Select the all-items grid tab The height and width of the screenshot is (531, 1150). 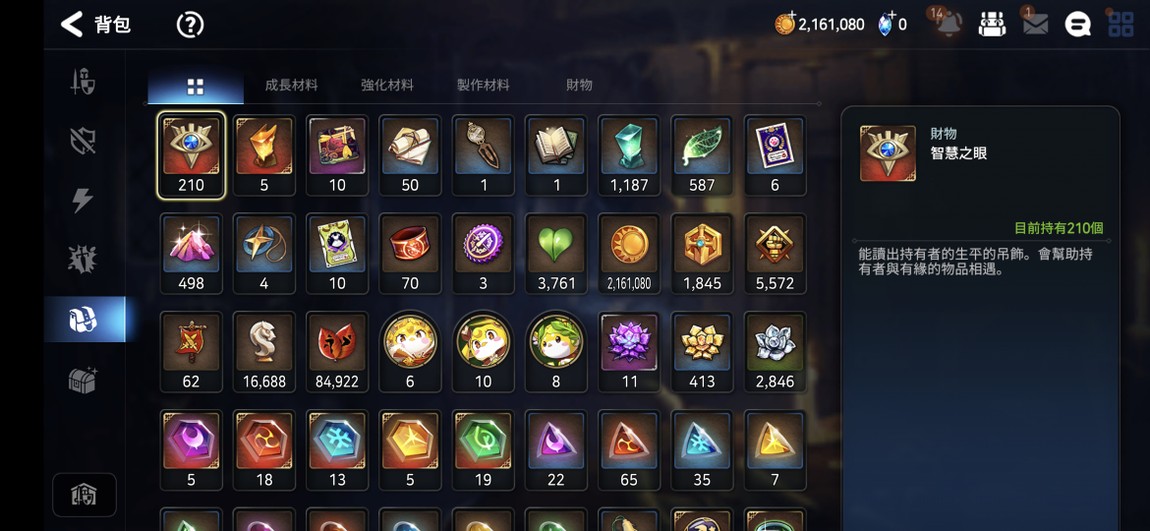tap(195, 87)
